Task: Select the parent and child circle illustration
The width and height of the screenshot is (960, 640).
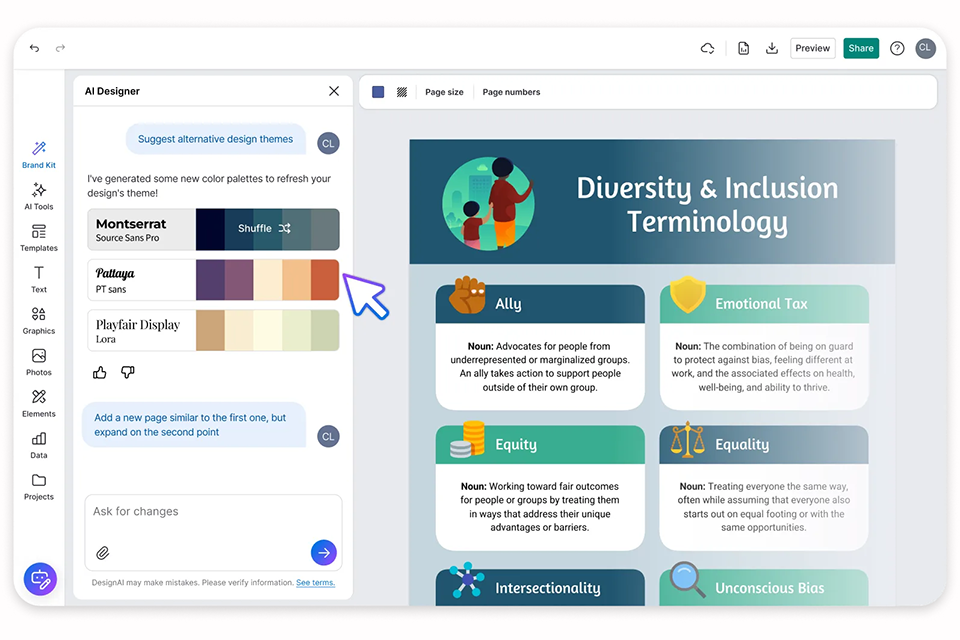Action: click(x=489, y=203)
